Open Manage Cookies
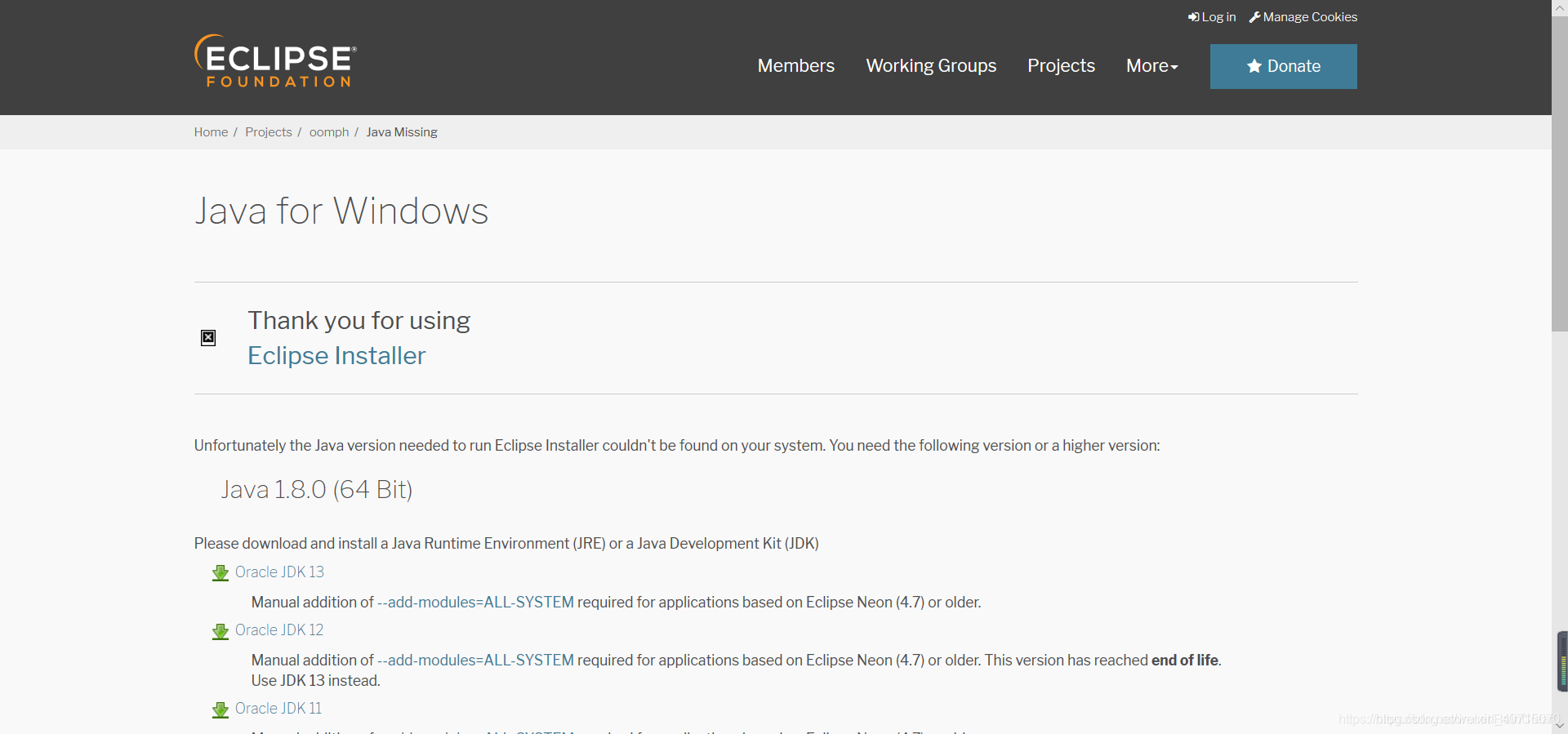The width and height of the screenshot is (1568, 734). tap(1303, 17)
